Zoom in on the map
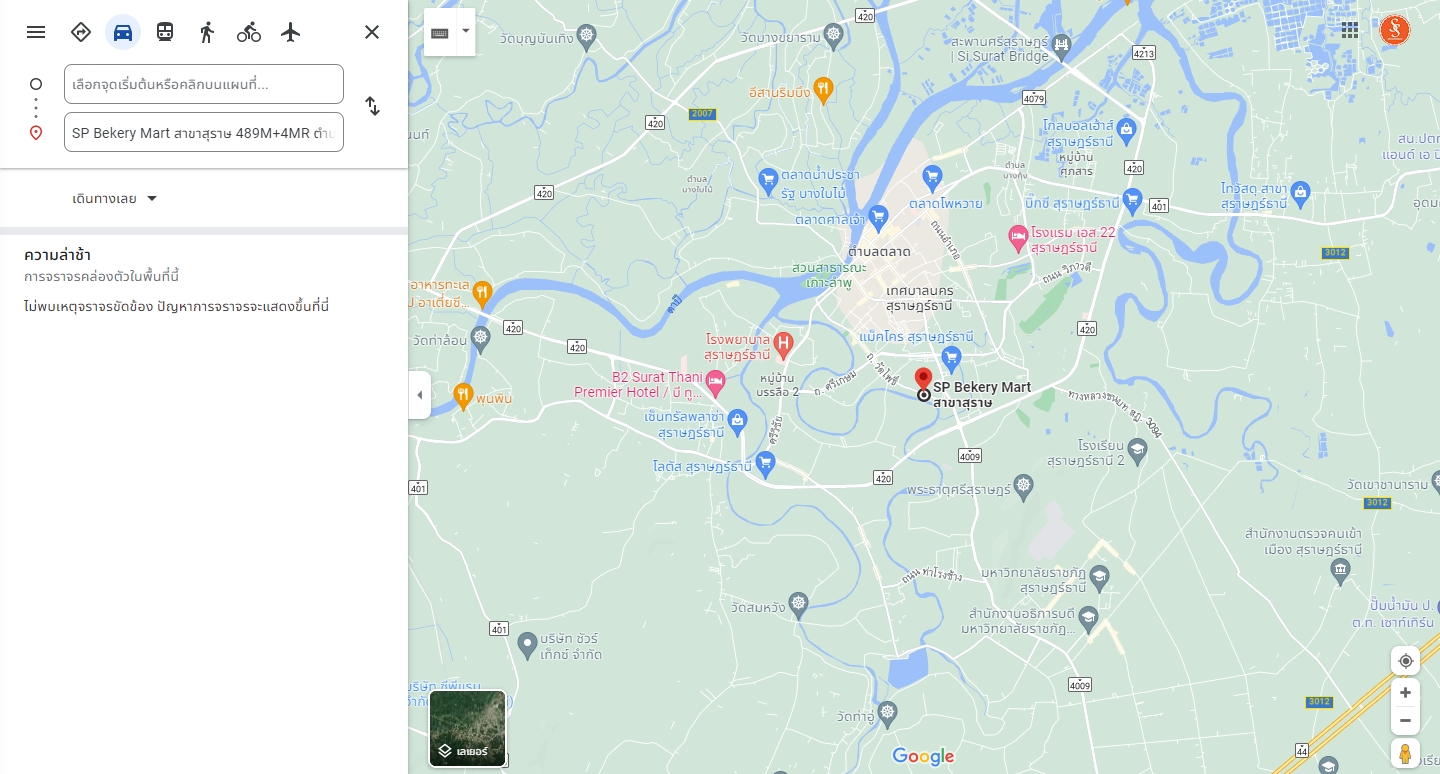This screenshot has width=1440, height=774. coord(1405,692)
